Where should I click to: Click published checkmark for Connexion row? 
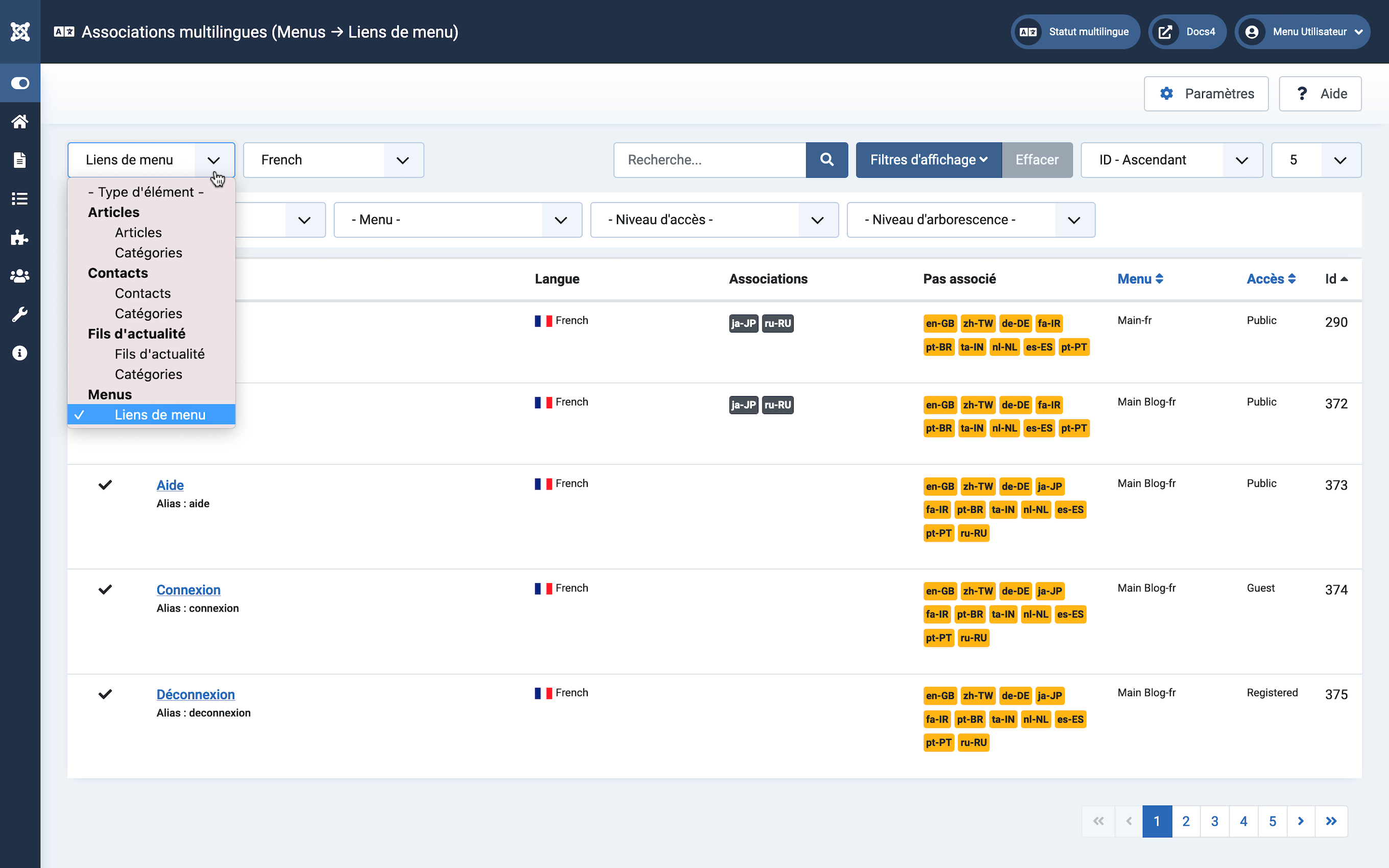(105, 590)
